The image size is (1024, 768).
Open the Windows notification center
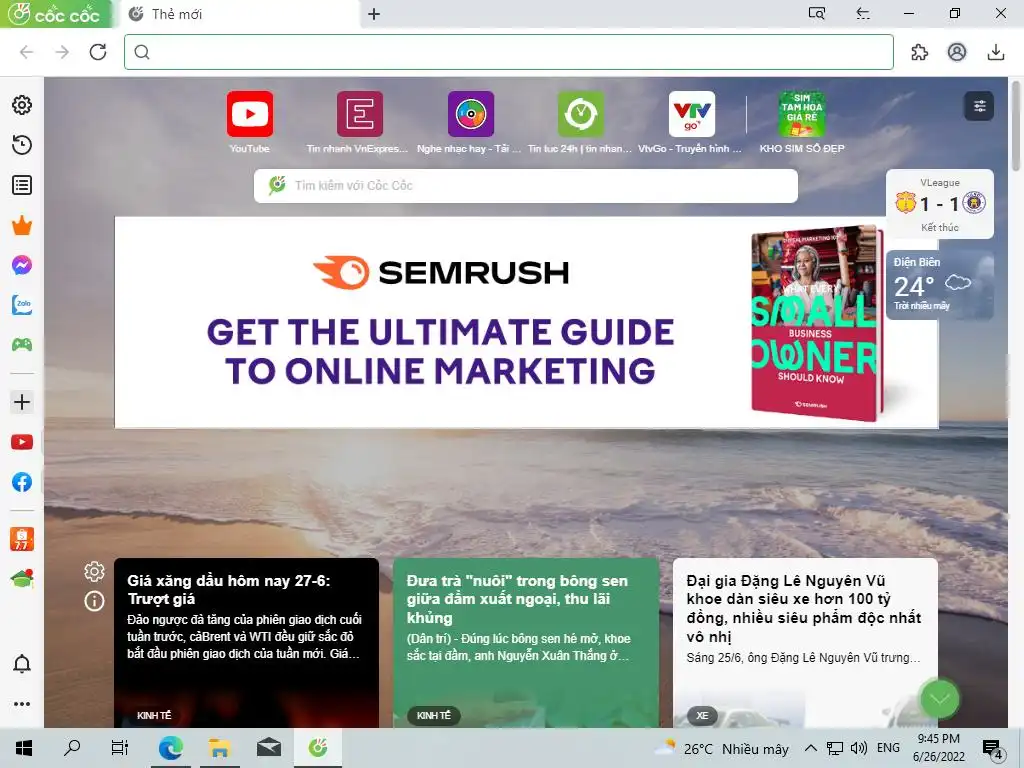pyautogui.click(x=993, y=750)
